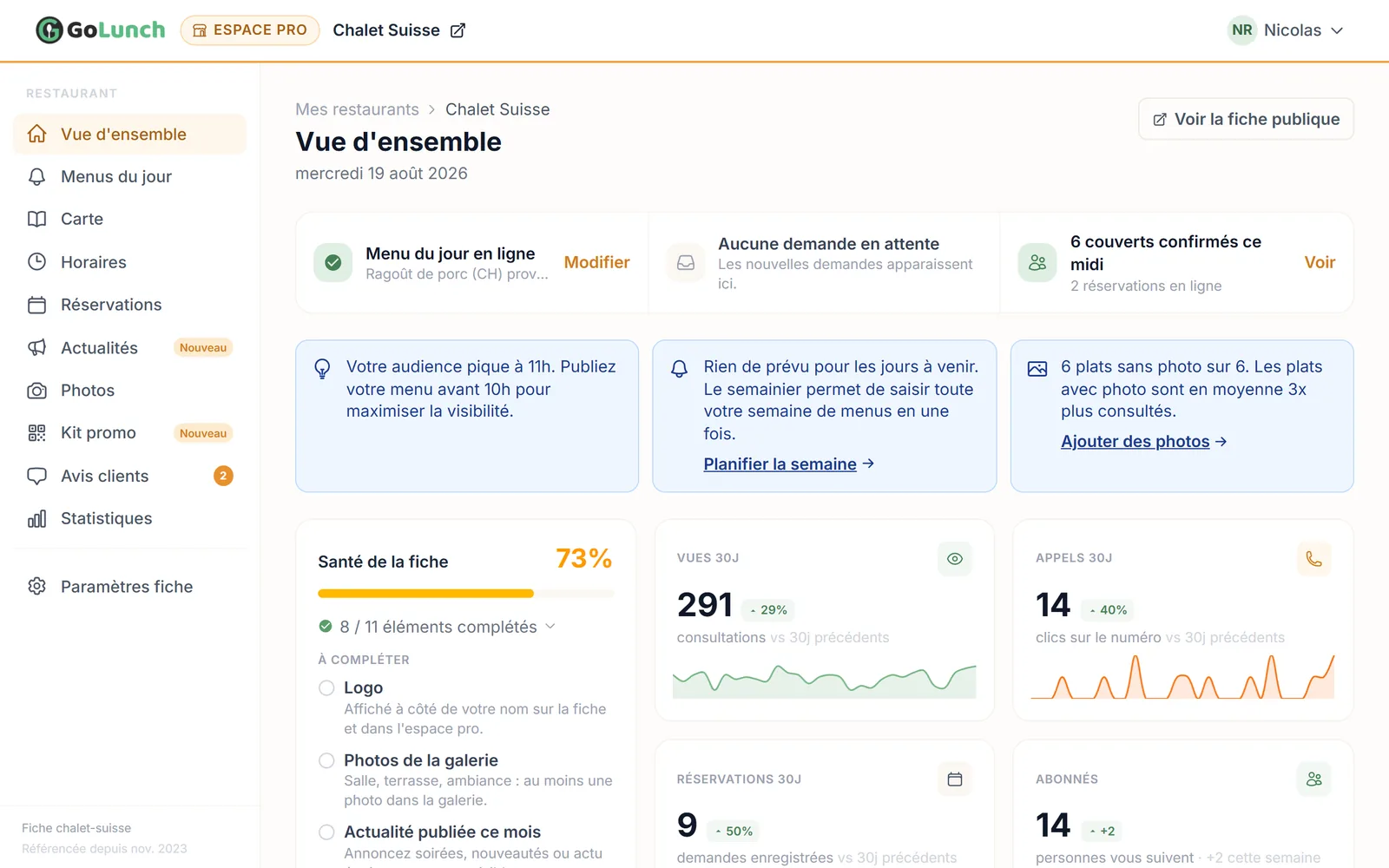This screenshot has width=1389, height=868.
Task: Click the people icon for confirmed covers
Action: (1037, 262)
